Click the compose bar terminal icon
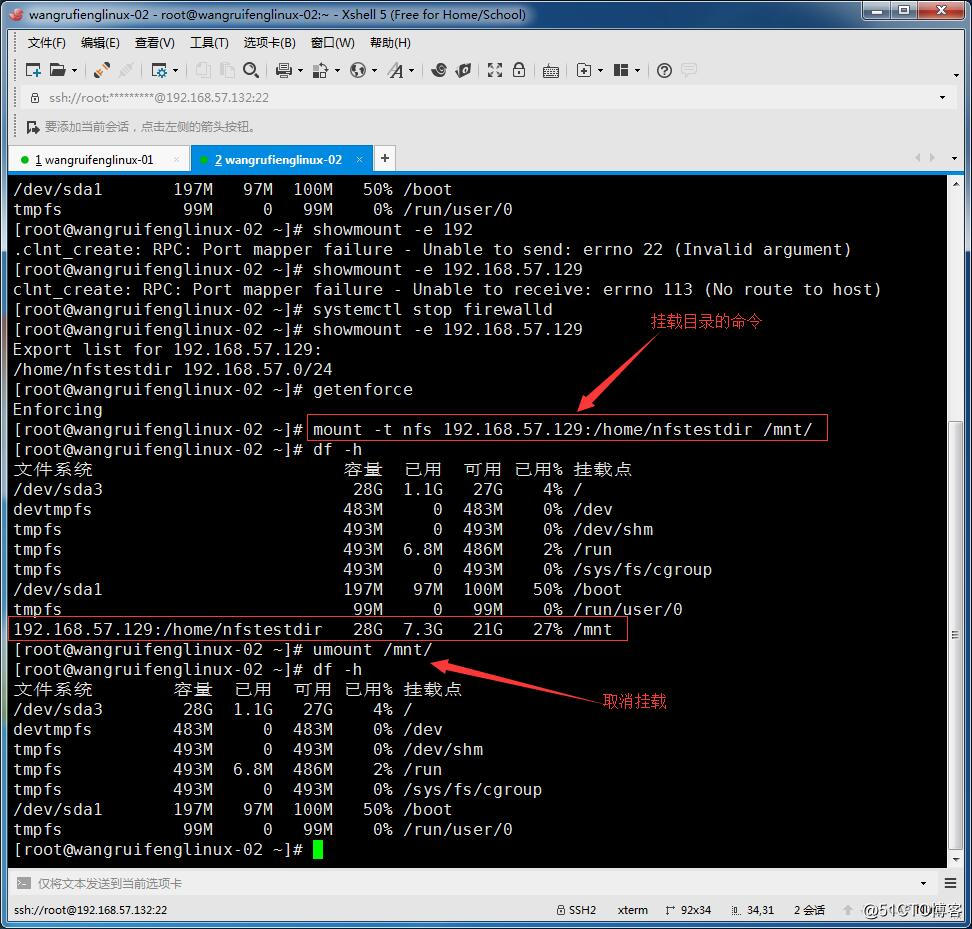 [24, 883]
